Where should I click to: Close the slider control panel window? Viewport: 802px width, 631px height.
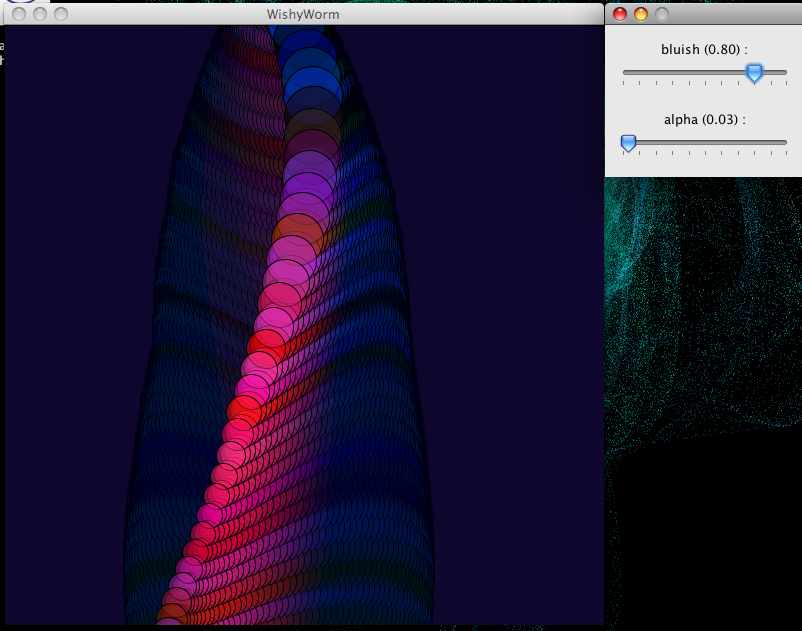[x=620, y=14]
